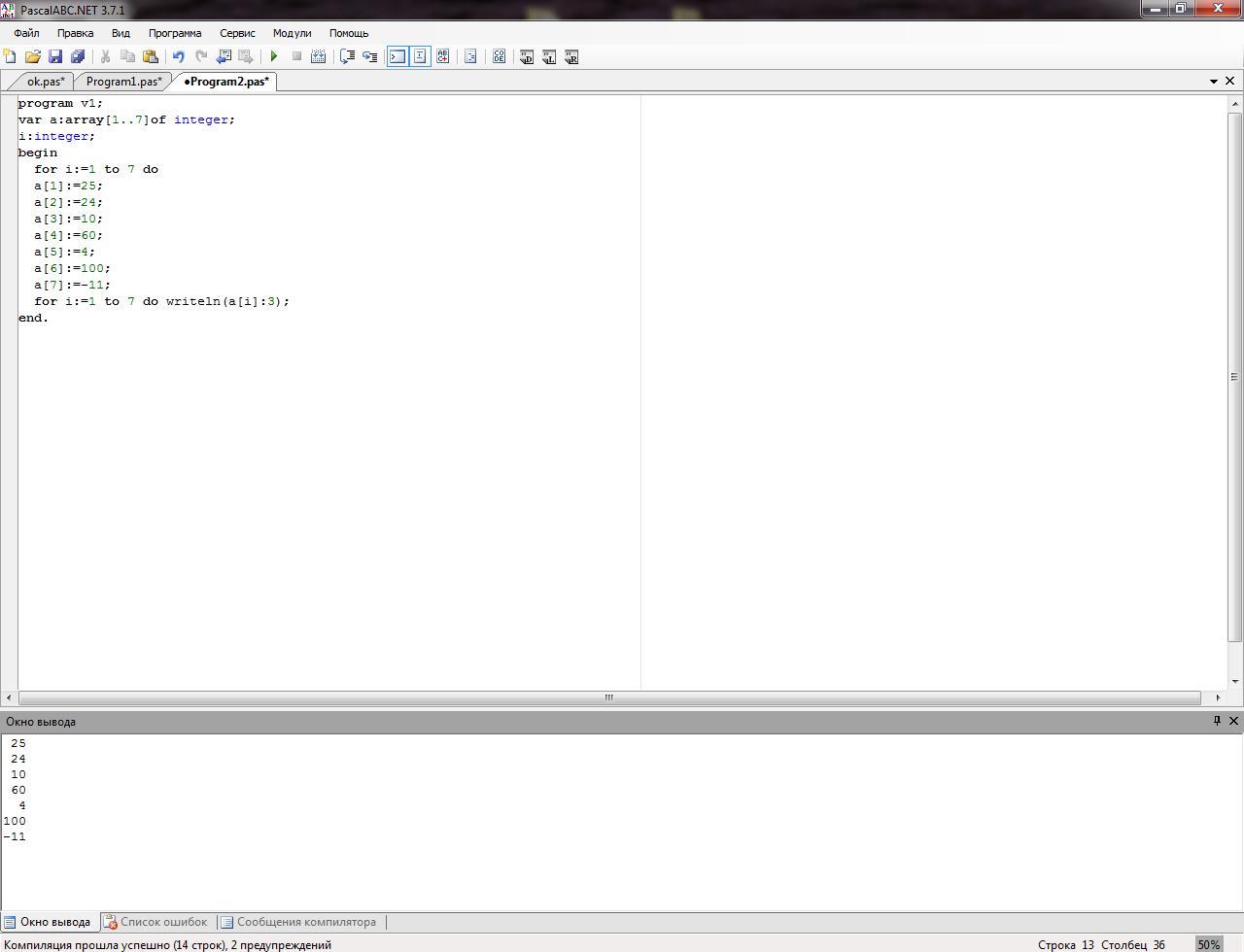
Task: Pin the Окно вывода panel
Action: pyautogui.click(x=1216, y=721)
